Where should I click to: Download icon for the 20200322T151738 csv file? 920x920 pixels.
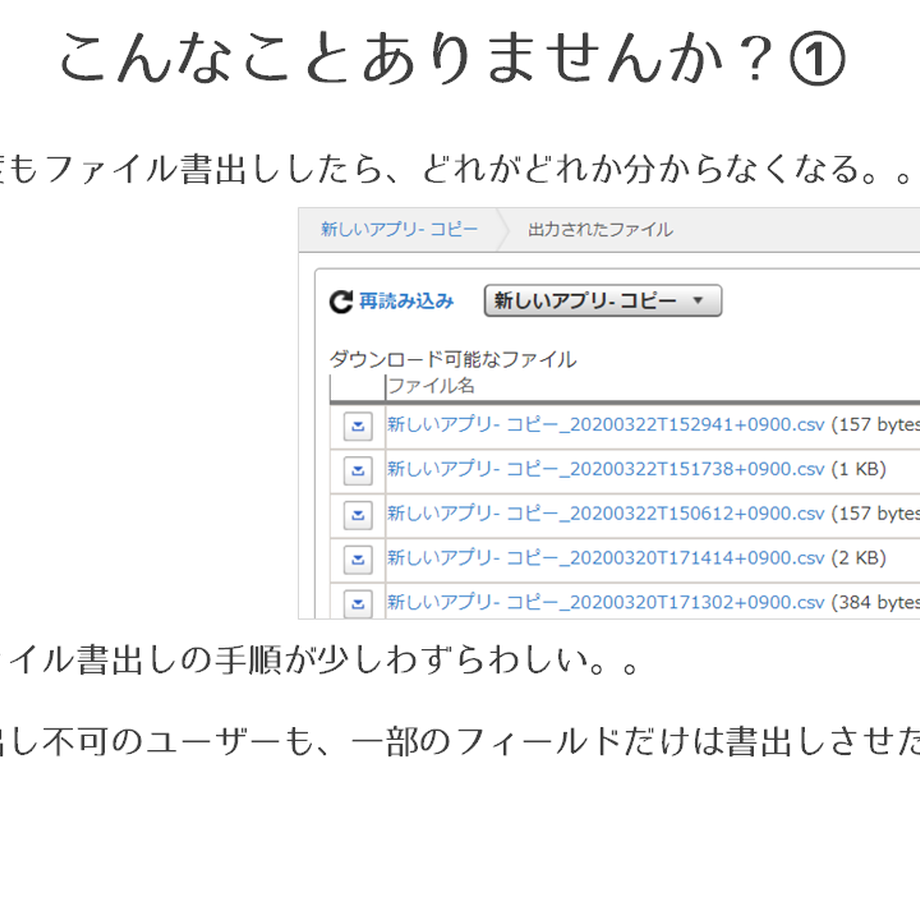358,471
